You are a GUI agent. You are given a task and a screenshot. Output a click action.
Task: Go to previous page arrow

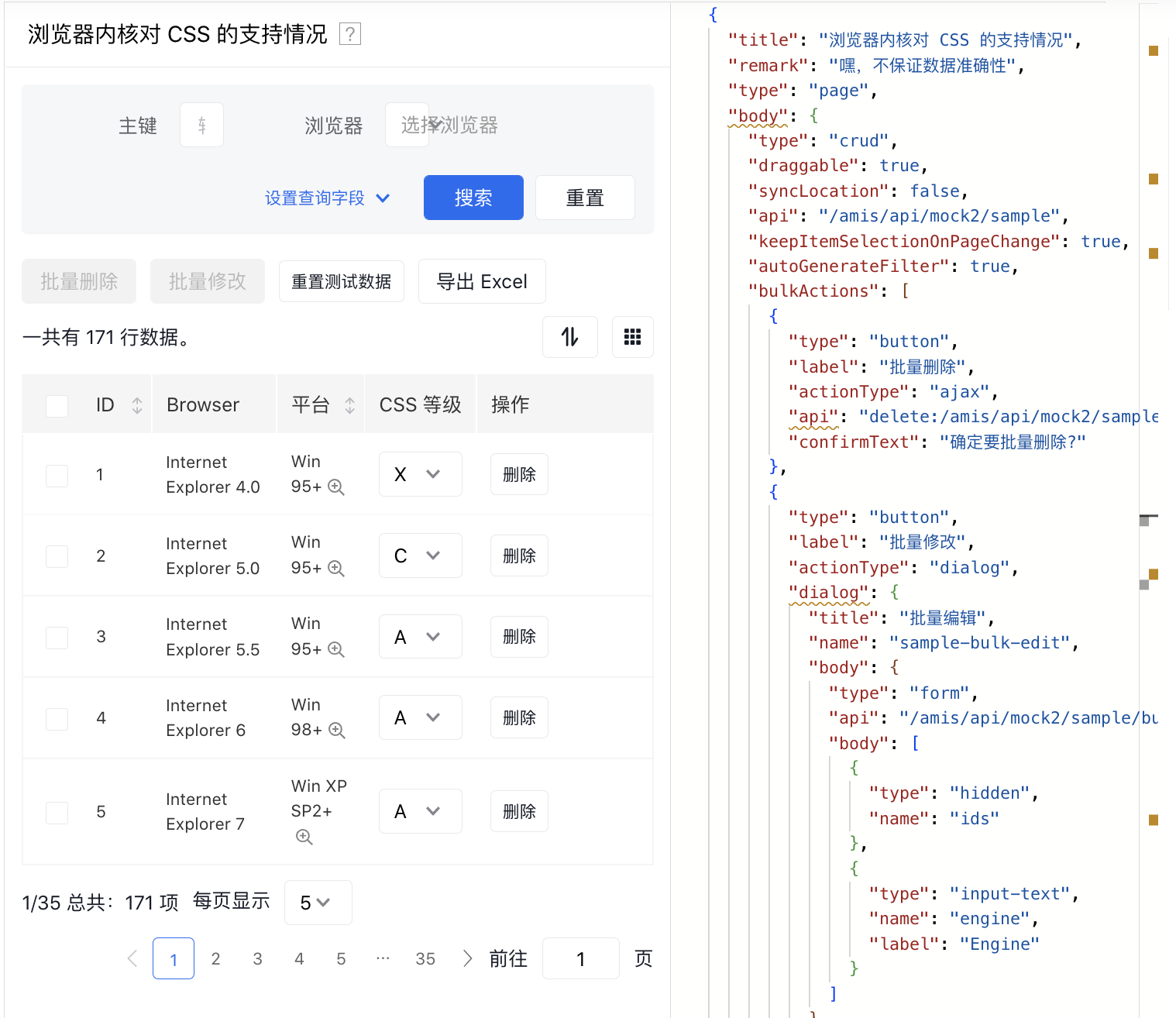point(132,959)
